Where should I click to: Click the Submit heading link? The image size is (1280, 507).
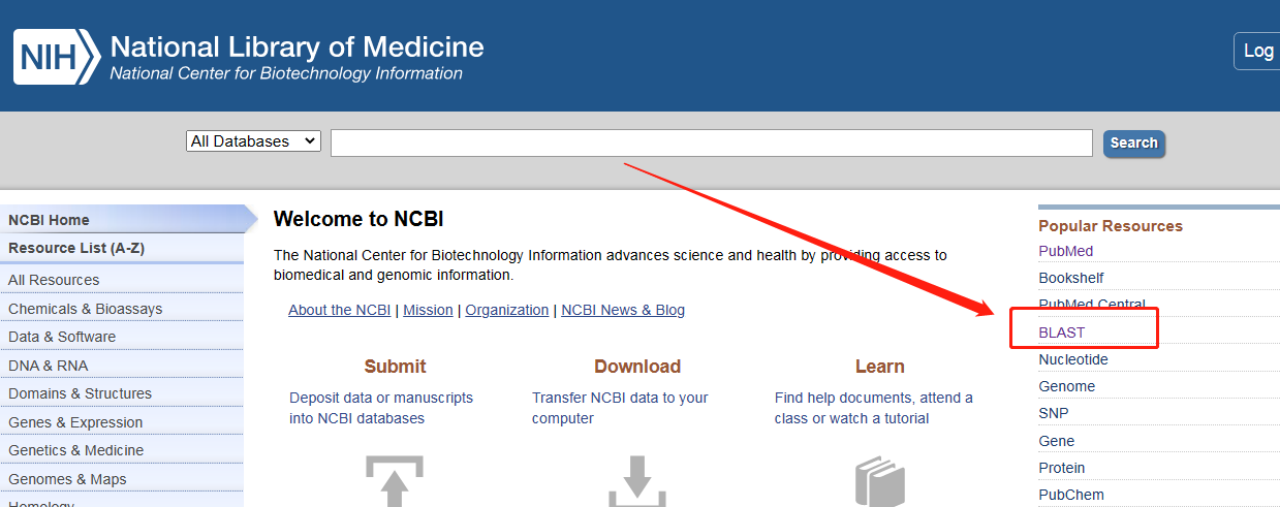(395, 366)
